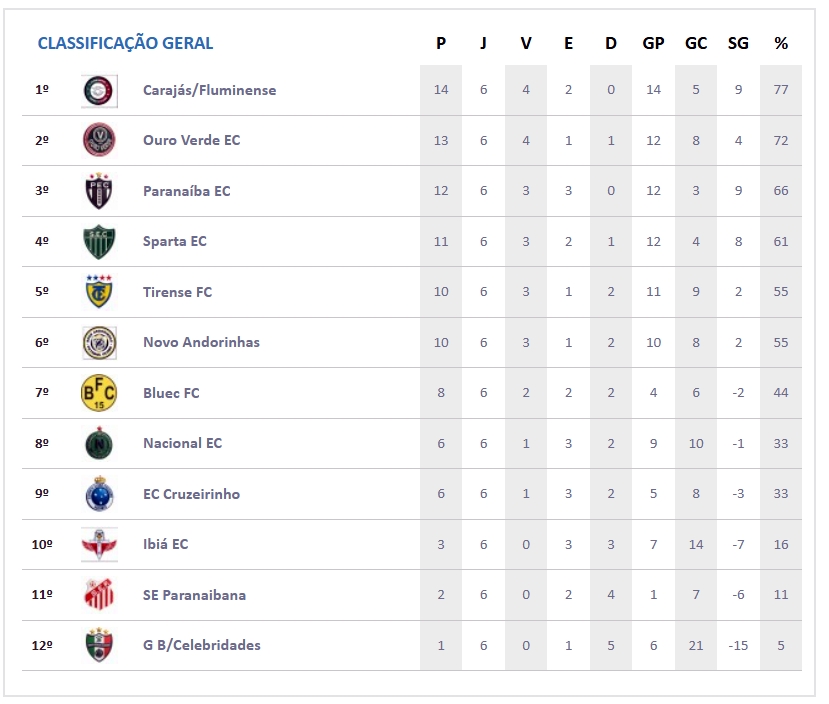Click the Ouro Verde EC crest
The image size is (829, 704).
(99, 140)
